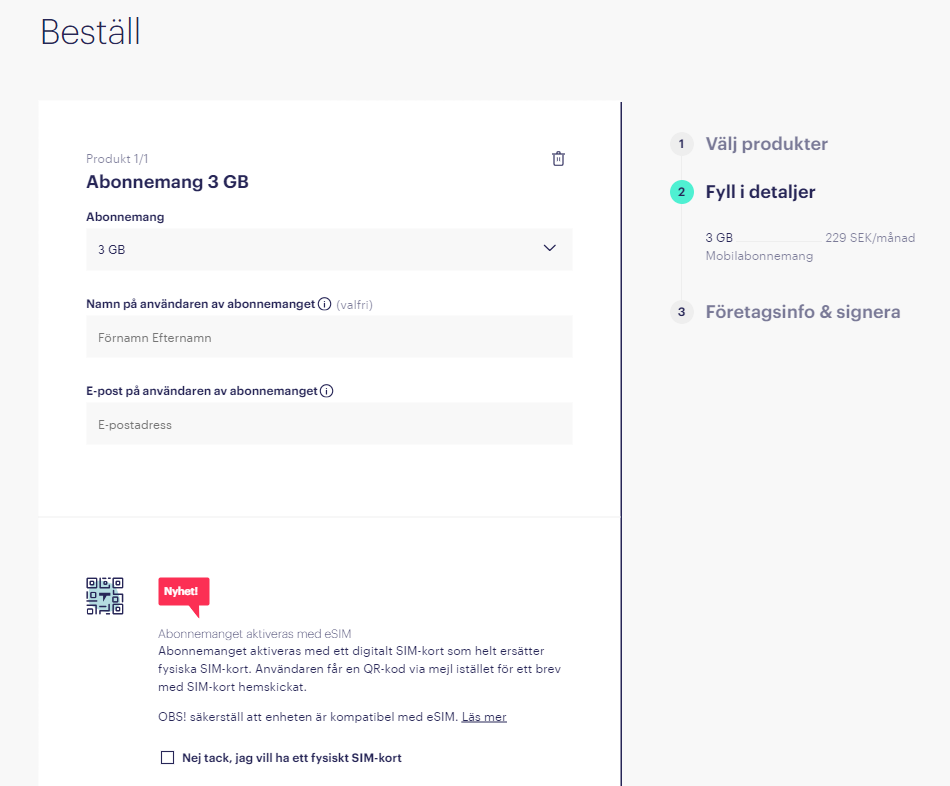The height and width of the screenshot is (786, 950).
Task: Select step 2 Fyll i detaljer
Action: (x=760, y=192)
